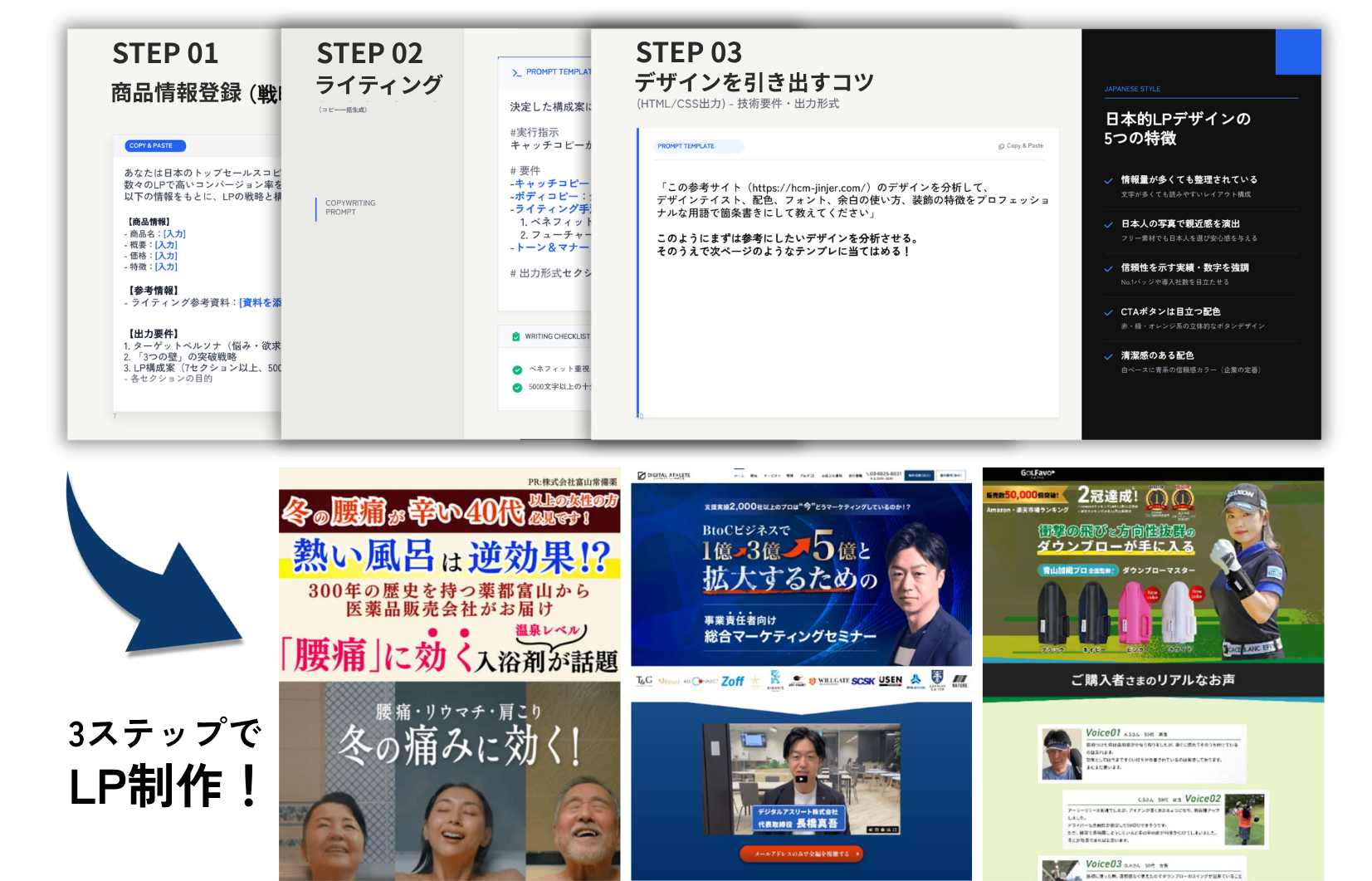The height and width of the screenshot is (881, 1372).
Task: Click the green check next to ベネフィット重視
Action: coord(517,370)
